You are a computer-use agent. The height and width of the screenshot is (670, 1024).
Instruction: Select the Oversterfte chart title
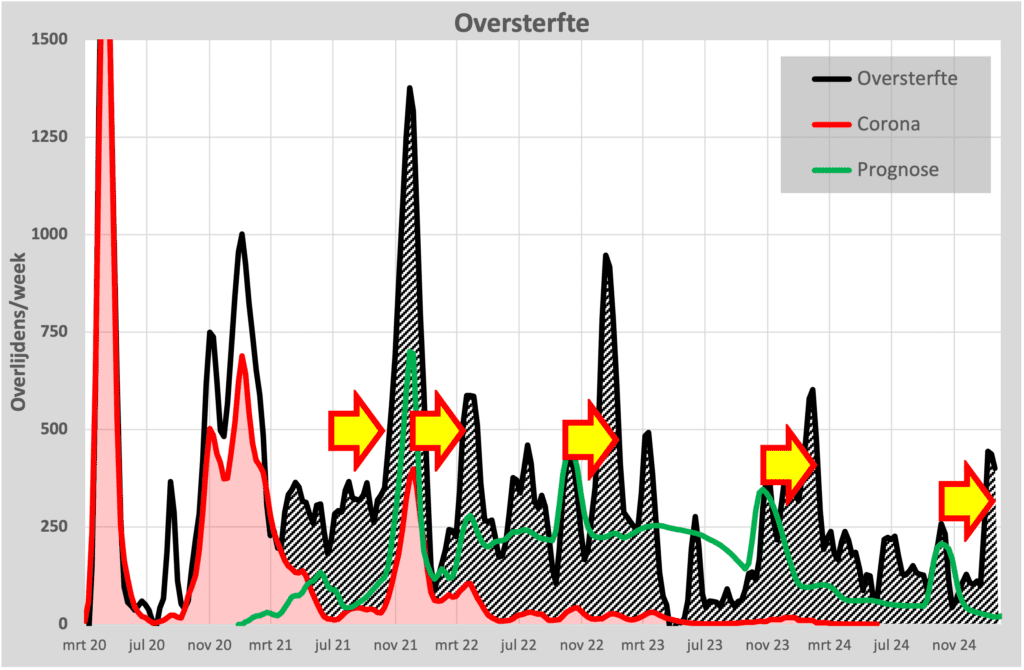(x=522, y=23)
